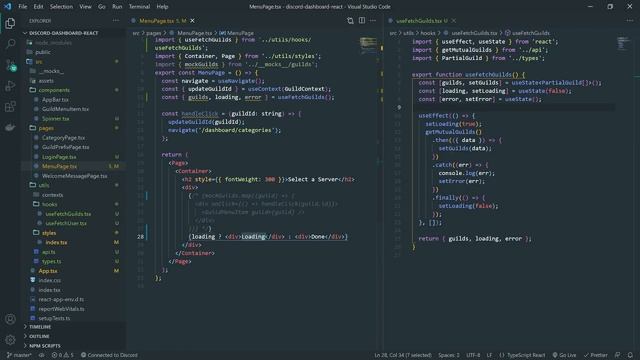Open reportWebVitals.ts in explorer
Viewport: 640px width, 360px height.
pyautogui.click(x=61, y=309)
